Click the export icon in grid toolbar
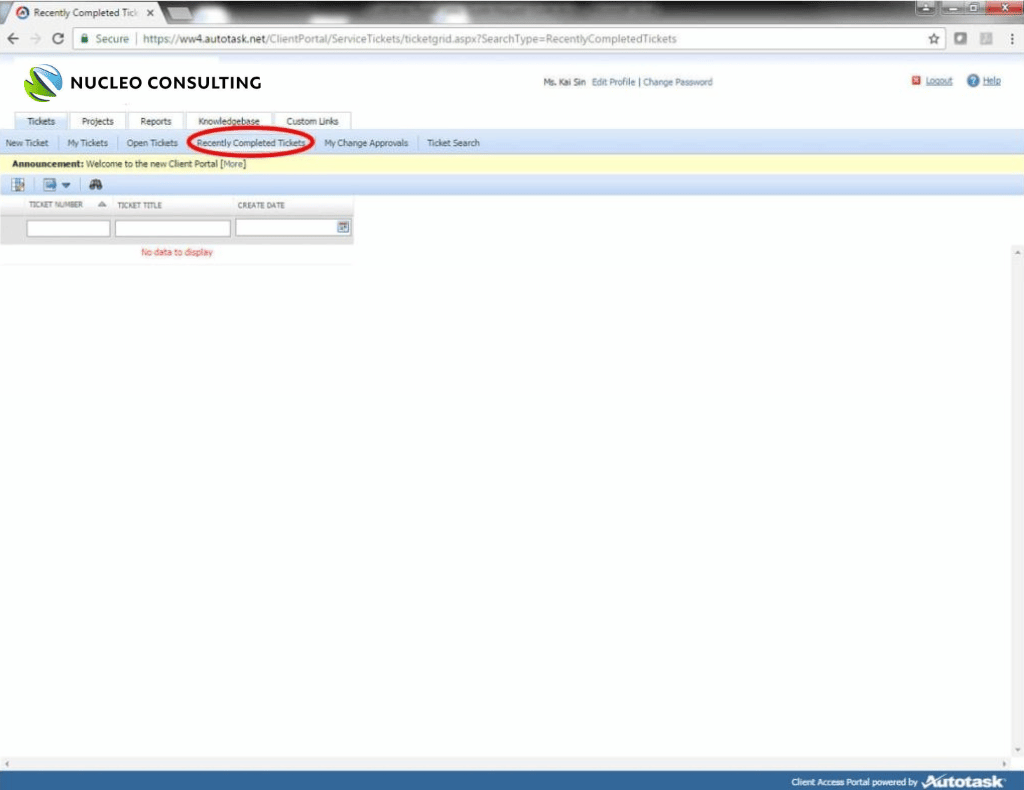This screenshot has height=790, width=1024. point(49,184)
